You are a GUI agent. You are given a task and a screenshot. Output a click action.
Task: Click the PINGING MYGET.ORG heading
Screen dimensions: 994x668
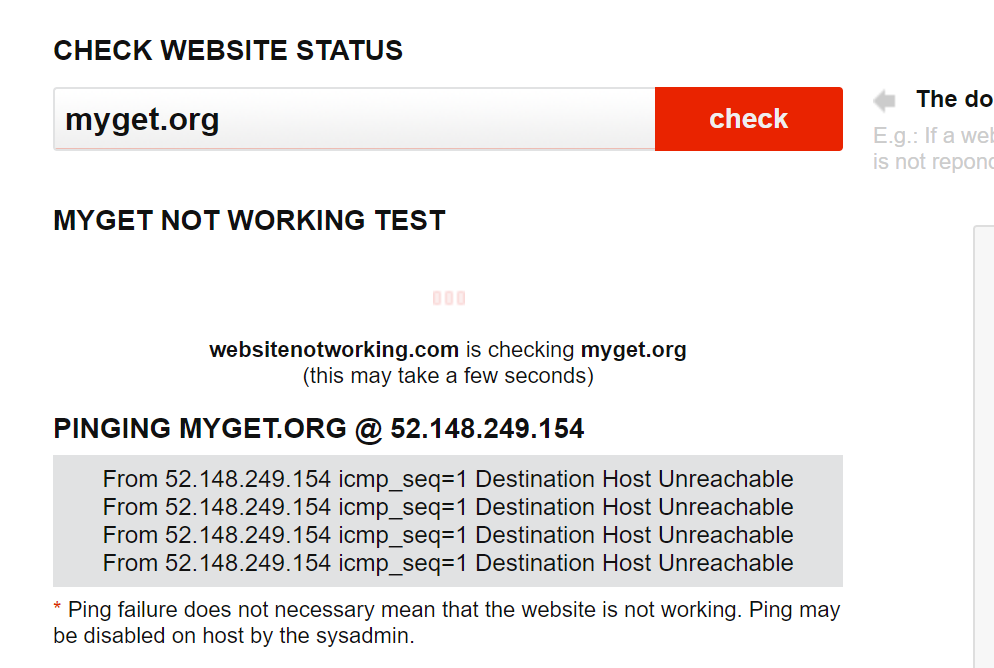(319, 428)
